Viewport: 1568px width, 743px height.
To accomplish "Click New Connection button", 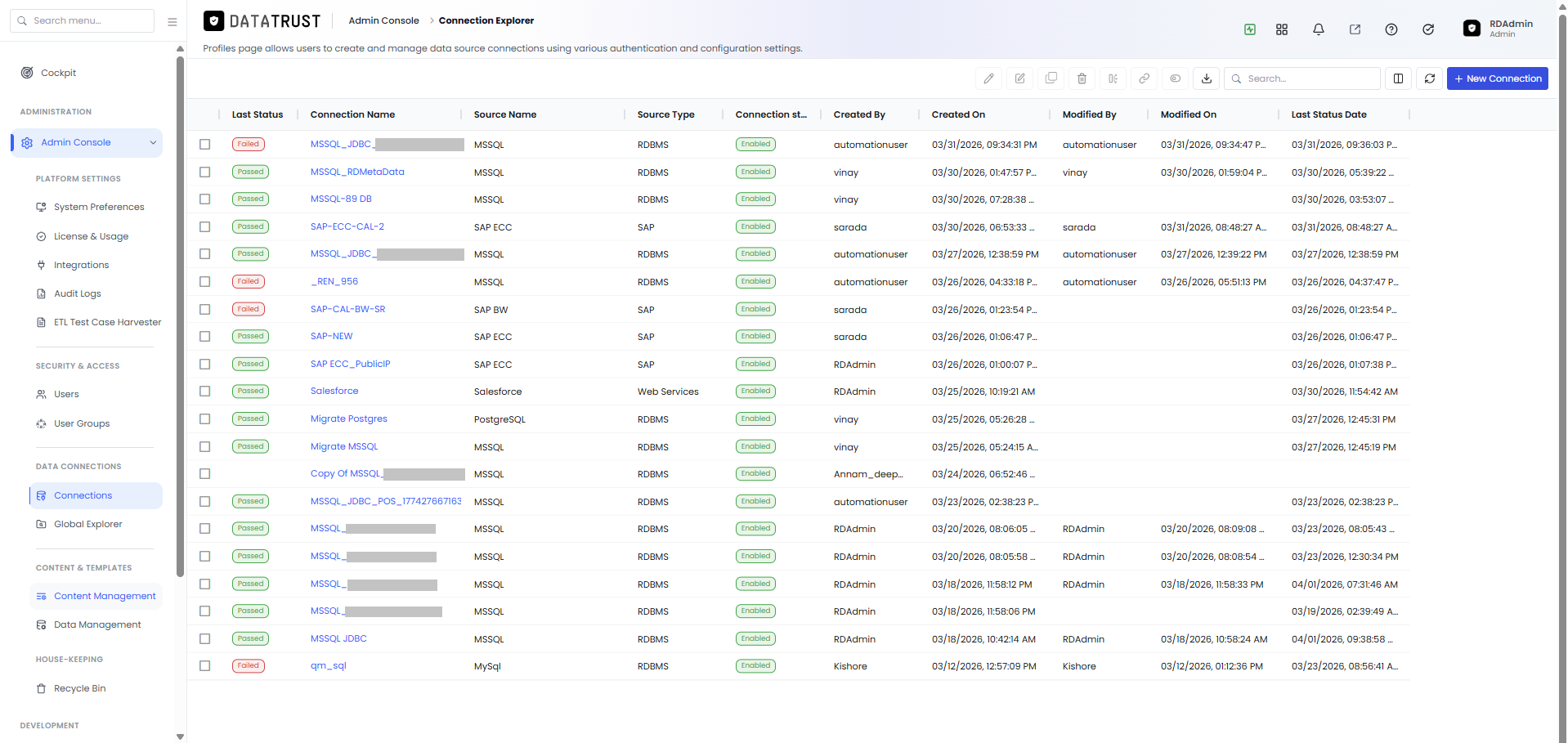I will [1497, 78].
